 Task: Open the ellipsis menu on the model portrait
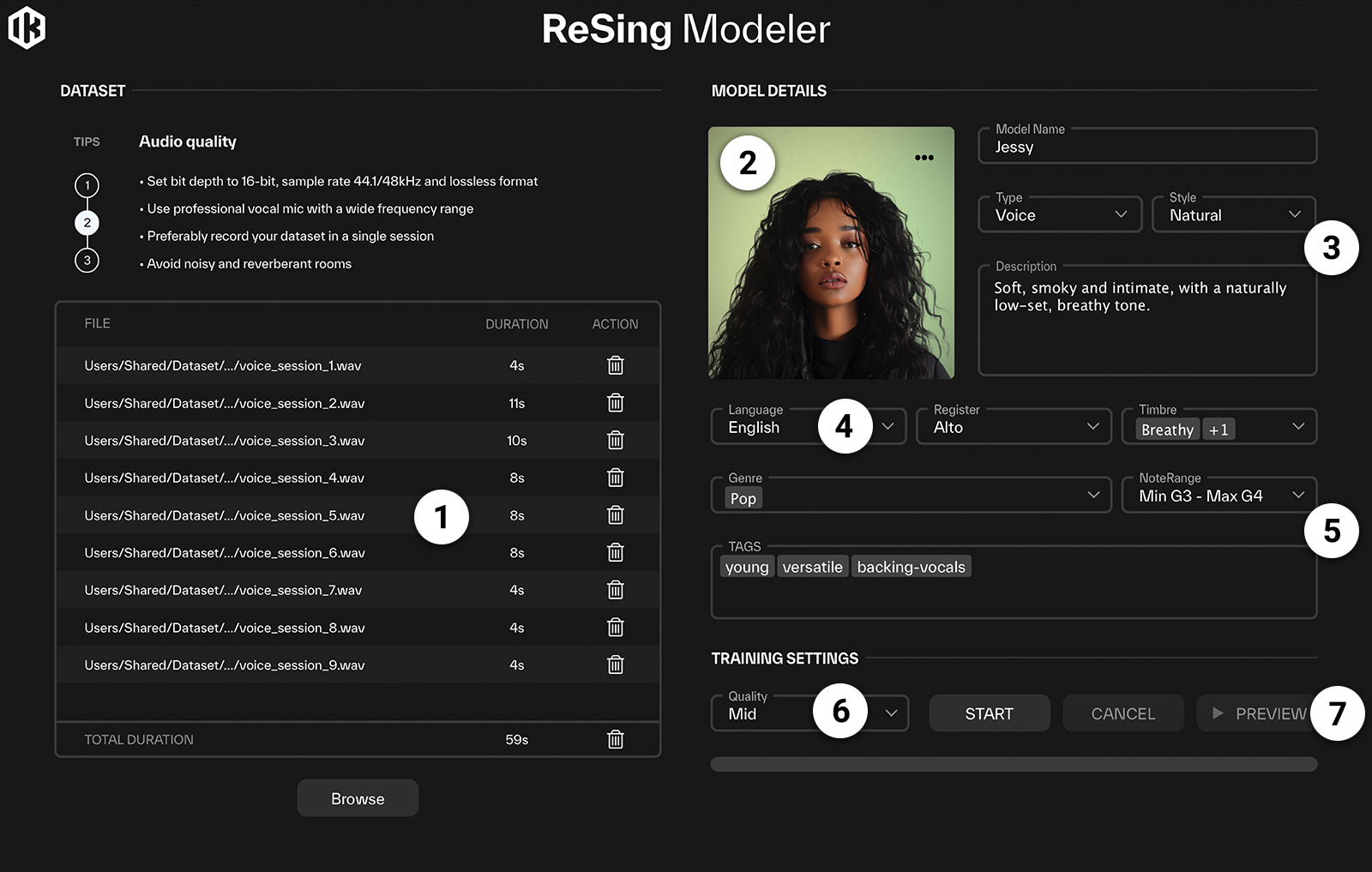925,157
